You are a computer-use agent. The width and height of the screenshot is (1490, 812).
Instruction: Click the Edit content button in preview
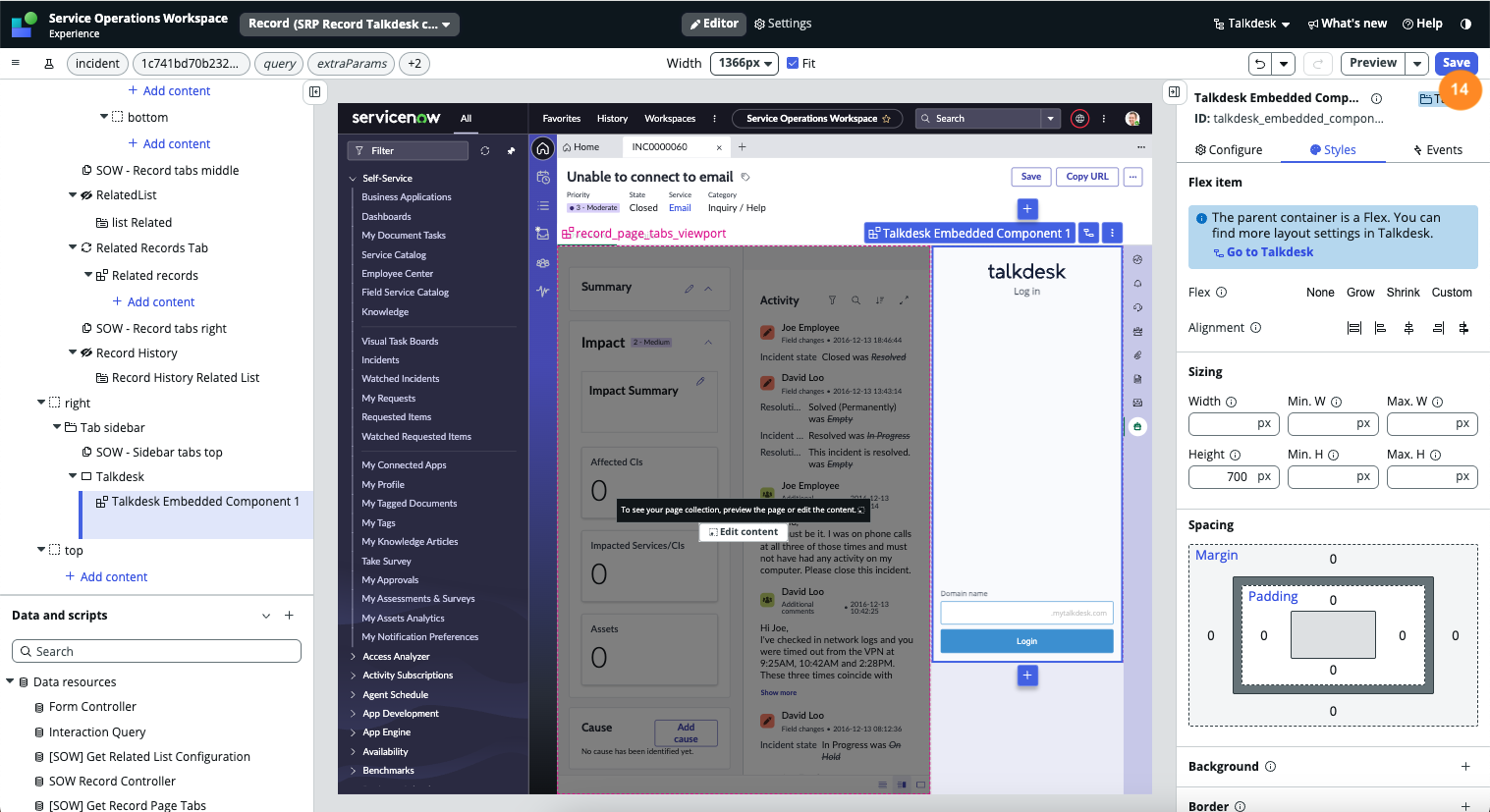coord(743,532)
